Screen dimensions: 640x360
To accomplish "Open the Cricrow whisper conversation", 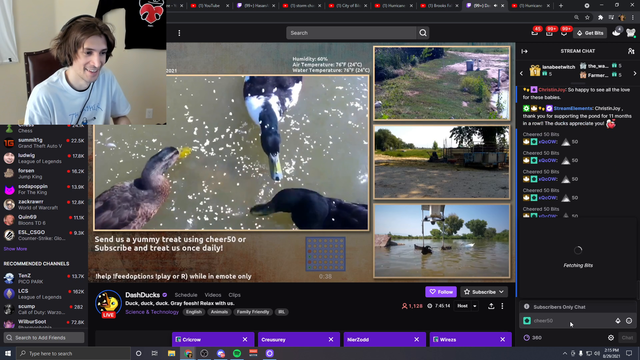I will tap(206, 340).
